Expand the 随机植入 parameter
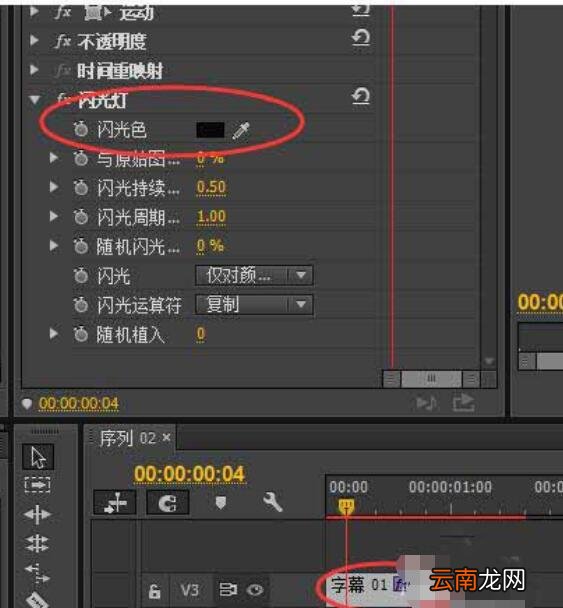The image size is (563, 608). (x=54, y=333)
